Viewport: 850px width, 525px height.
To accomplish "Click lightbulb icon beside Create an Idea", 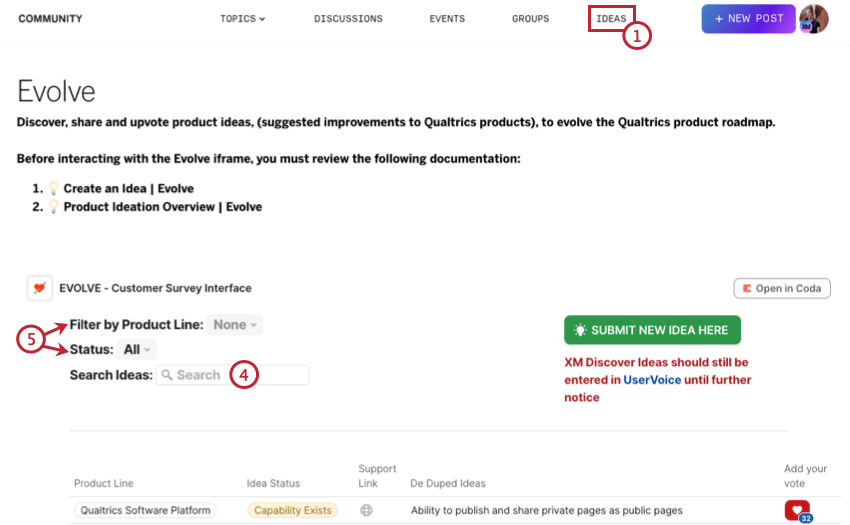I will click(x=53, y=188).
